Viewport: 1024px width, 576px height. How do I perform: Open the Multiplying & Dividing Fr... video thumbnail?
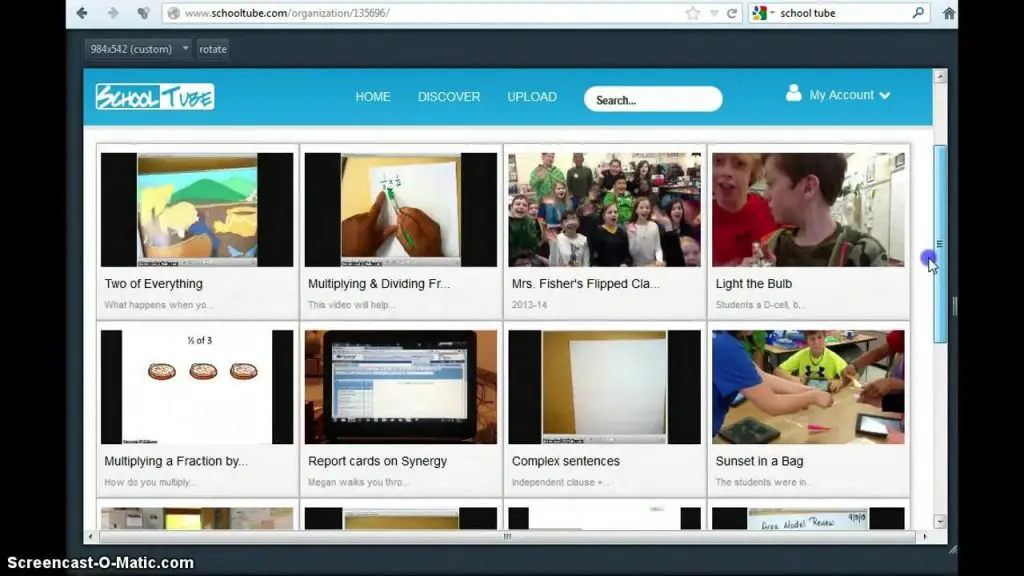[x=401, y=210]
